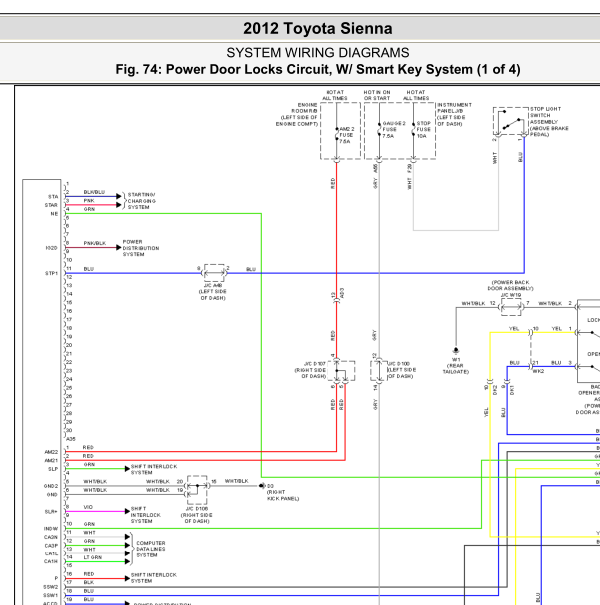
Task: Click the 'STP1' terminal label
Action: pos(51,274)
